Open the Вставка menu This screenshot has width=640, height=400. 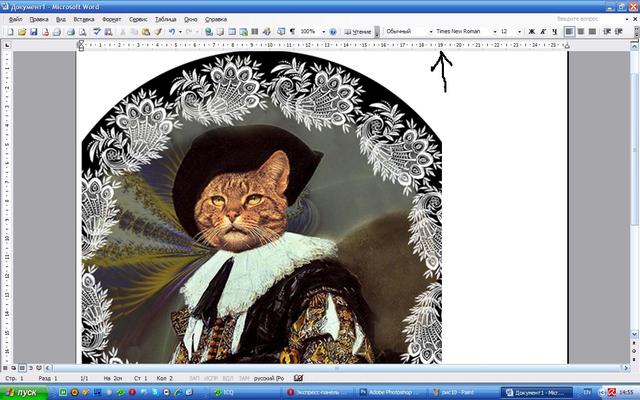(84, 19)
